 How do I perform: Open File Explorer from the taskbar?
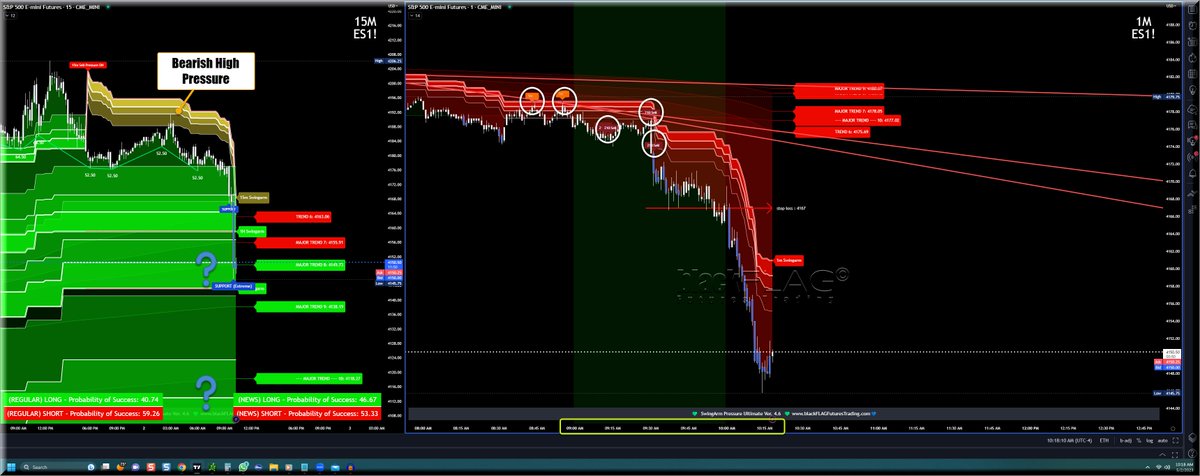273,467
